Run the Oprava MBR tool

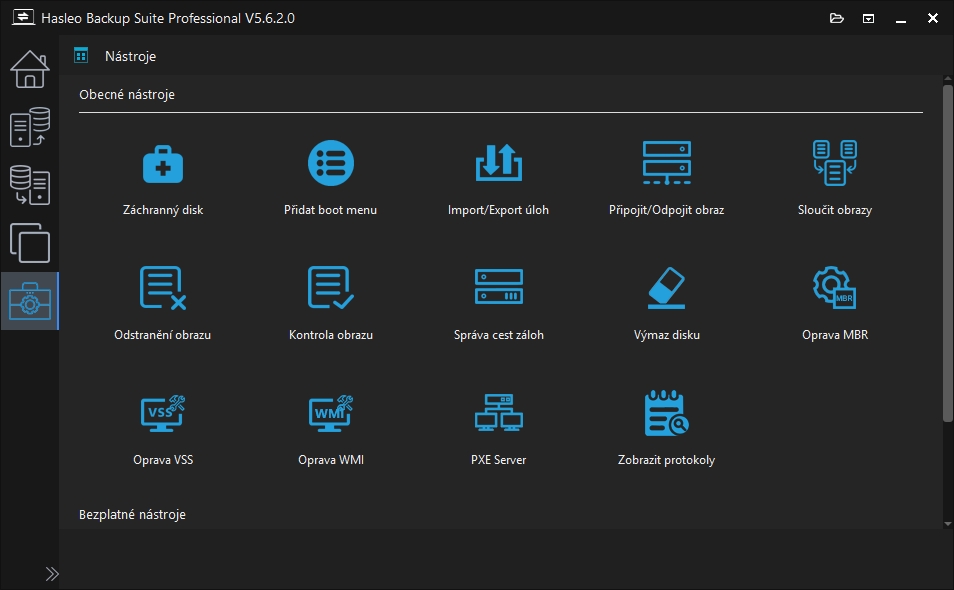tap(835, 289)
